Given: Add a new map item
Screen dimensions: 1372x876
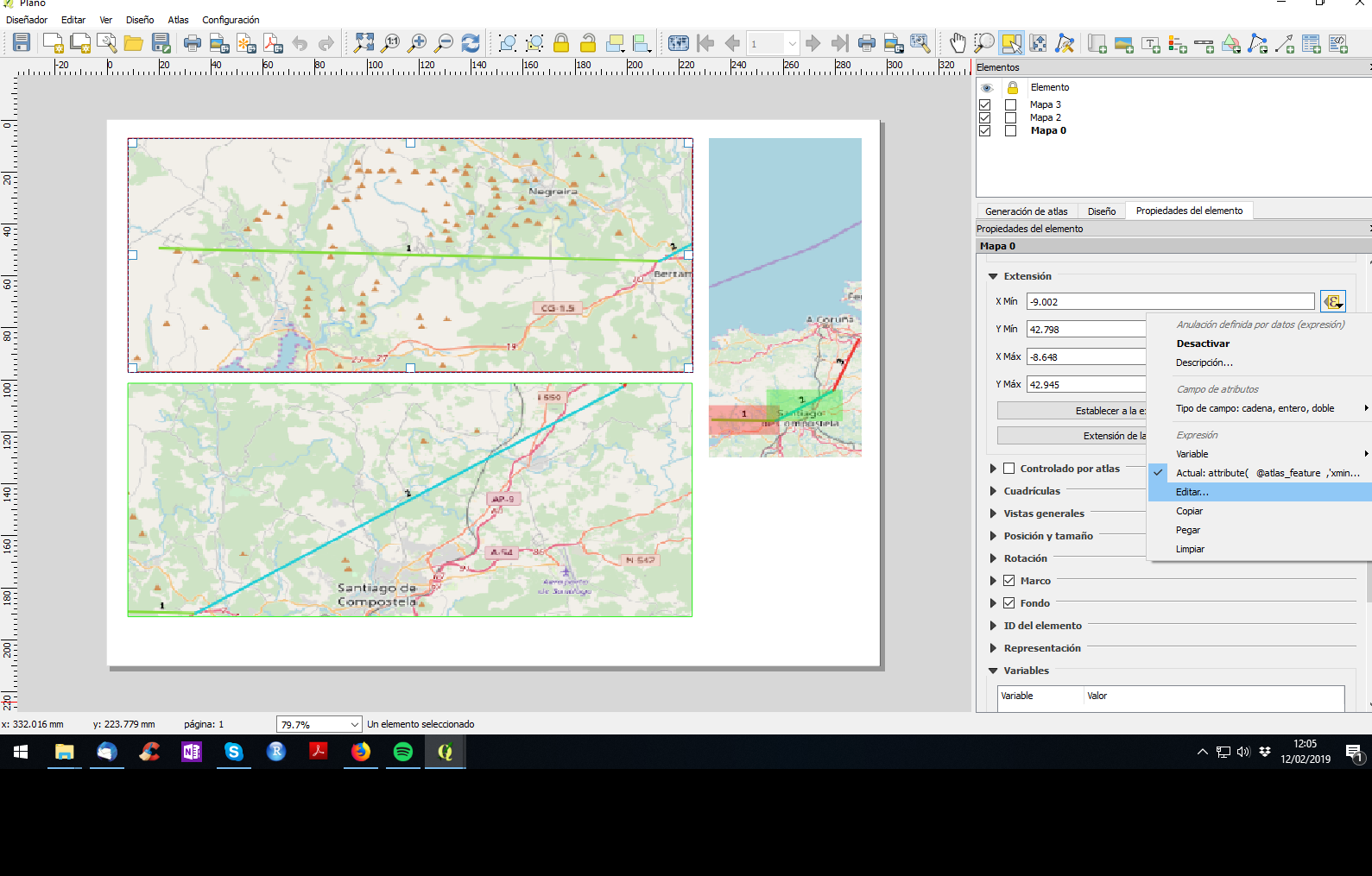Looking at the screenshot, I should coord(1097,43).
